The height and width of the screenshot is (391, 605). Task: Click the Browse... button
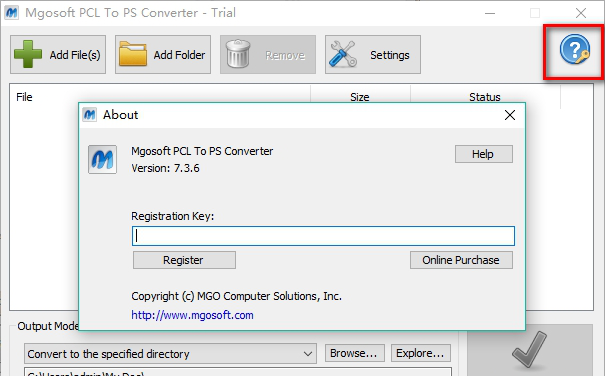(x=355, y=353)
